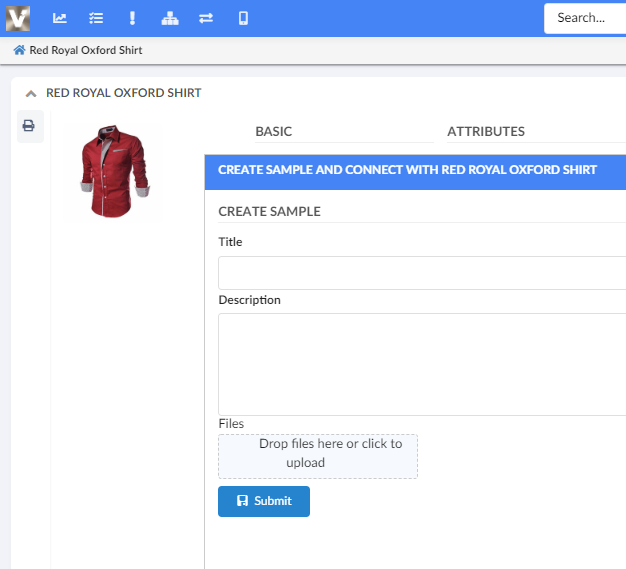
Task: Click the exchange arrows icon
Action: coord(206,18)
